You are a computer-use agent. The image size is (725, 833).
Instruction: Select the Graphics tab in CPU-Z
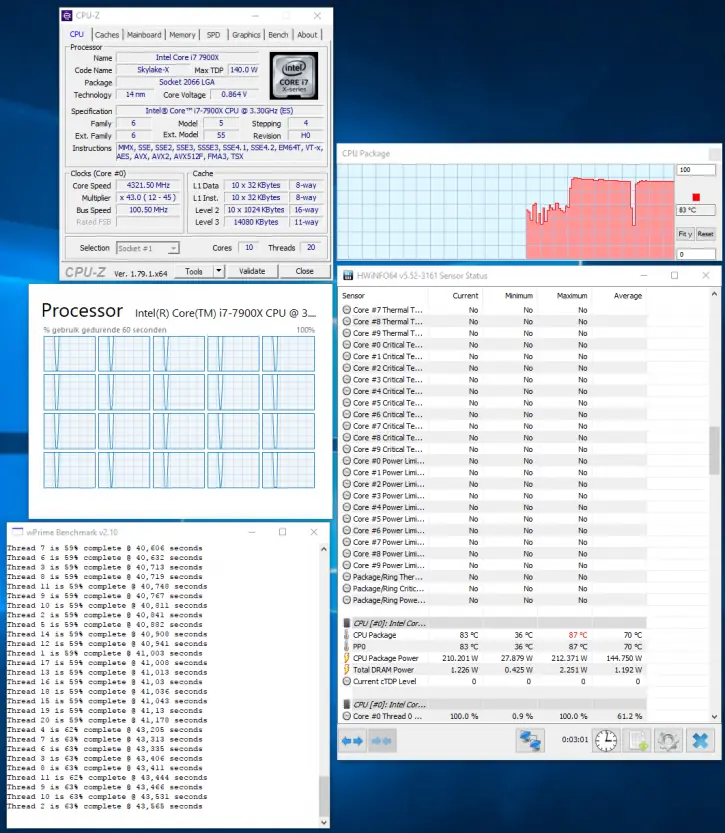pyautogui.click(x=246, y=35)
